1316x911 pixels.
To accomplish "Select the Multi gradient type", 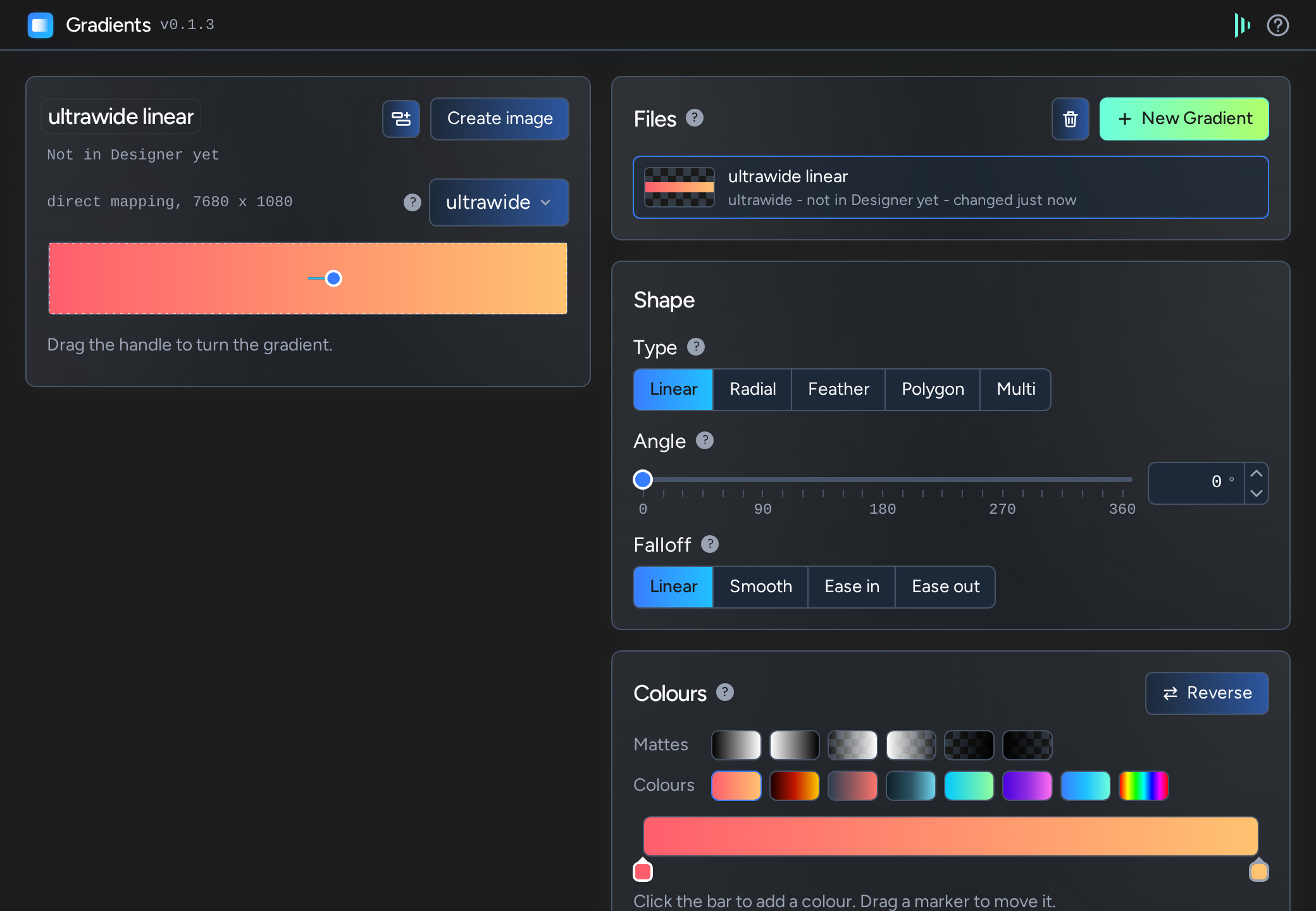I will point(1015,389).
